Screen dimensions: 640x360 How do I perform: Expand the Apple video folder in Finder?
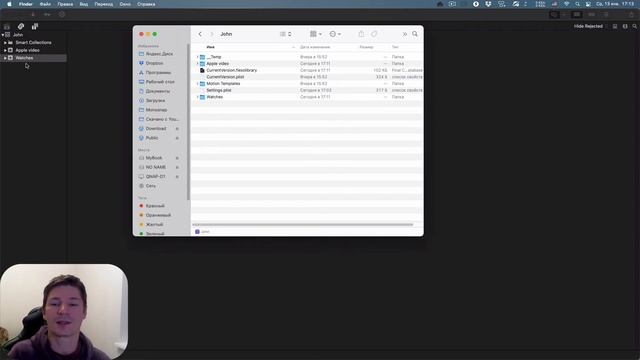(x=198, y=64)
